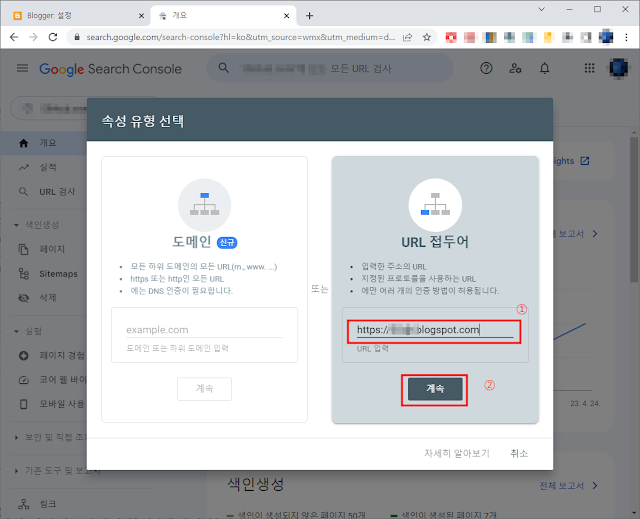Click the property selector dropdown in sidebar
Image resolution: width=640 pixels, height=519 pixels.
[x=49, y=108]
